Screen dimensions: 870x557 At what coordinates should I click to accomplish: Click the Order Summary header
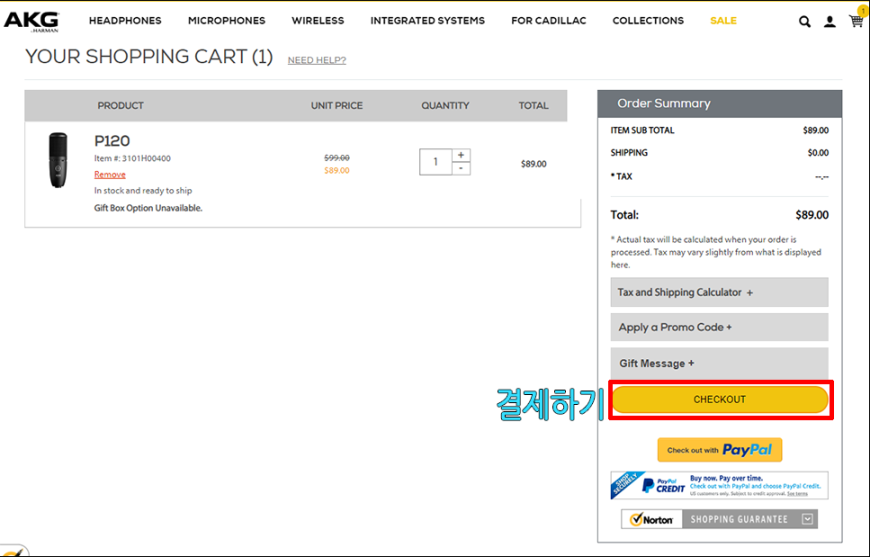(719, 104)
